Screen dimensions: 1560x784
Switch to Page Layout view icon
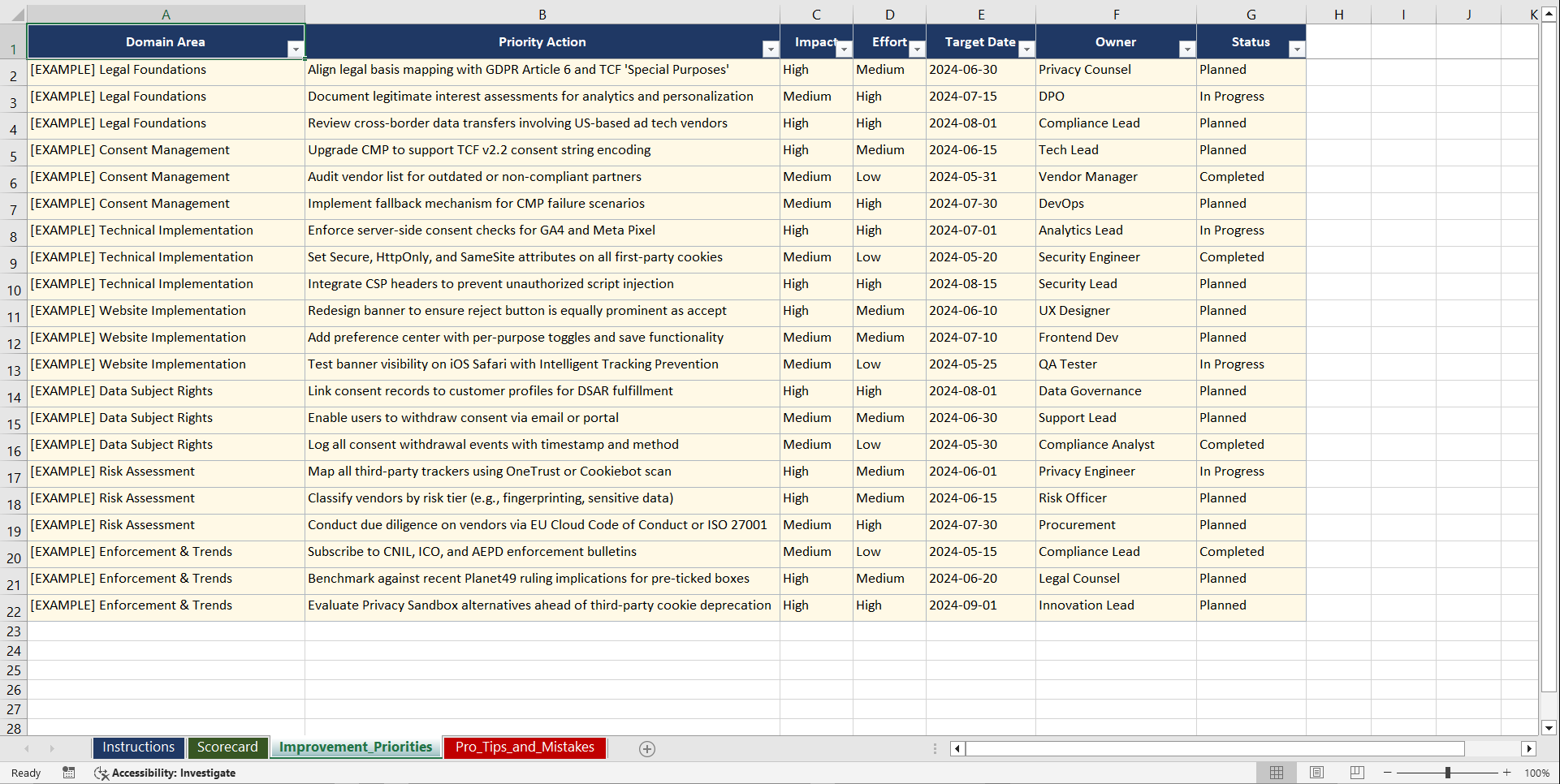pos(1316,772)
